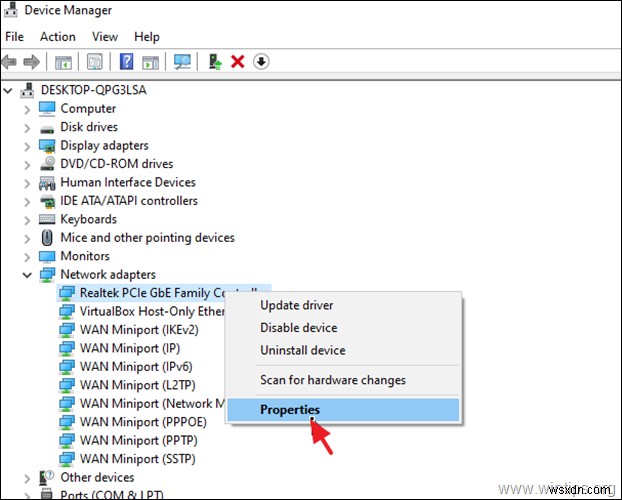Click the Back arrow toolbar icon
This screenshot has width=622, height=500.
[x=9, y=62]
